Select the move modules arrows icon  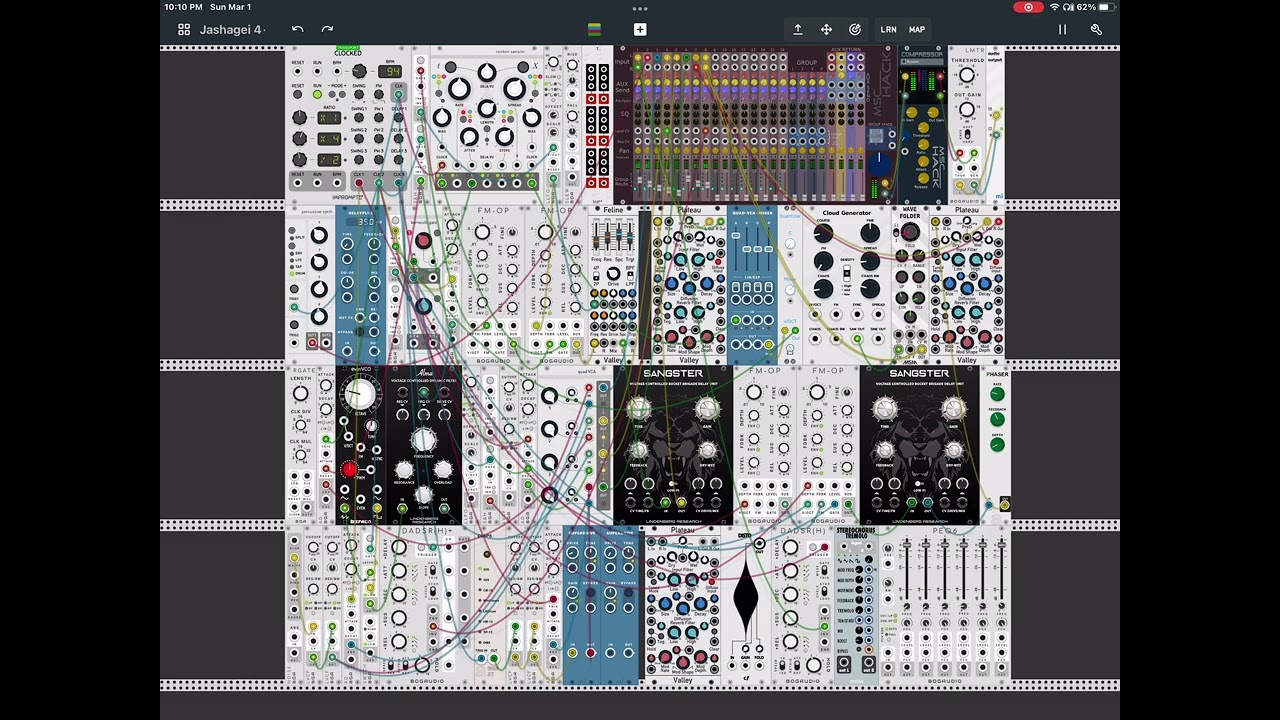click(x=826, y=30)
